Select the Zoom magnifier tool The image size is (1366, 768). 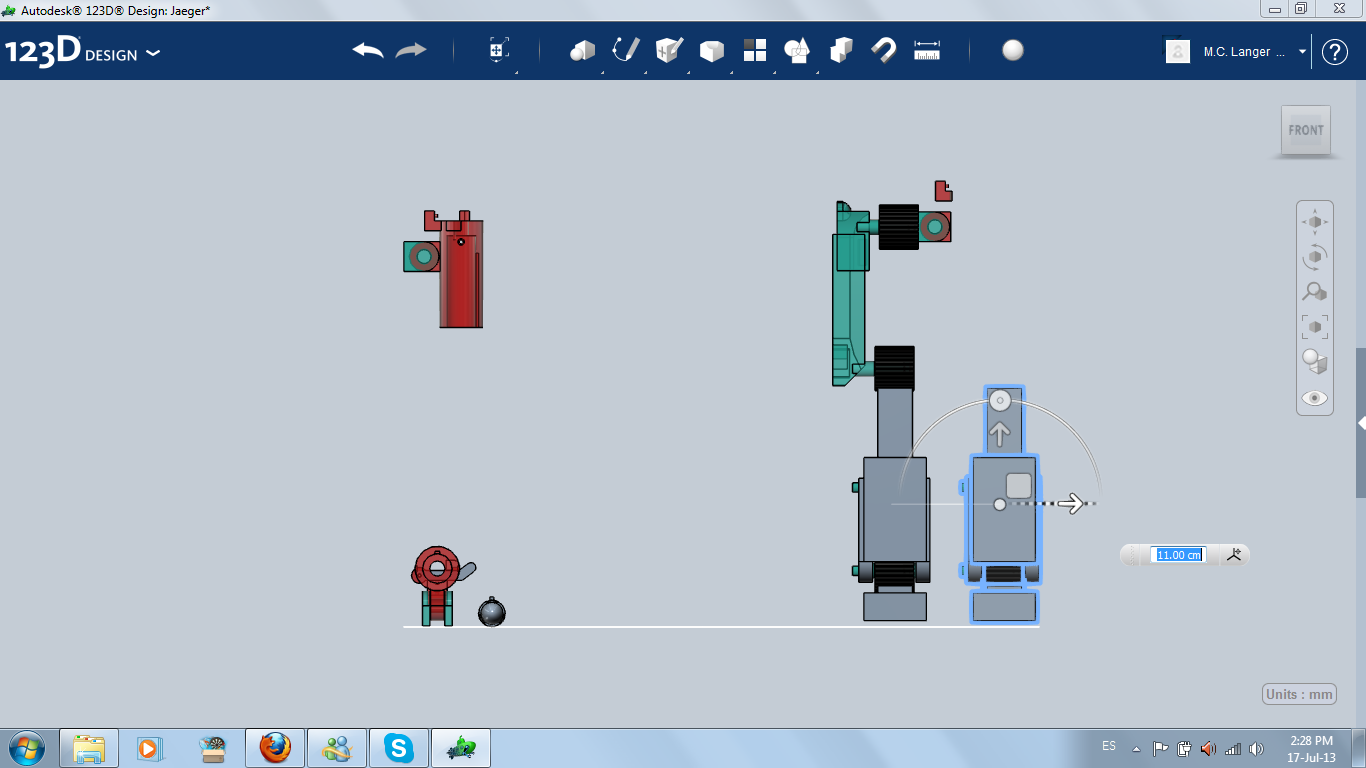(1314, 292)
